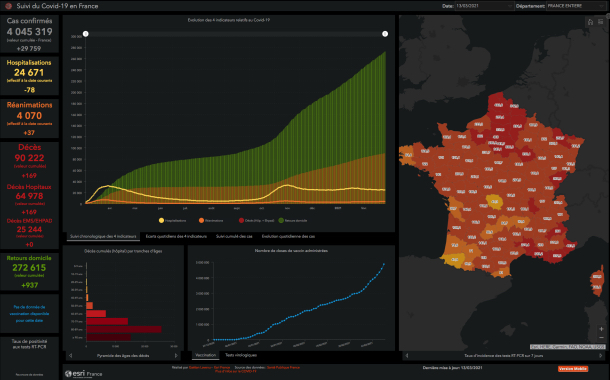The image size is (610, 380).
Task: Select the Tests virologiques tab
Action: click(x=241, y=355)
